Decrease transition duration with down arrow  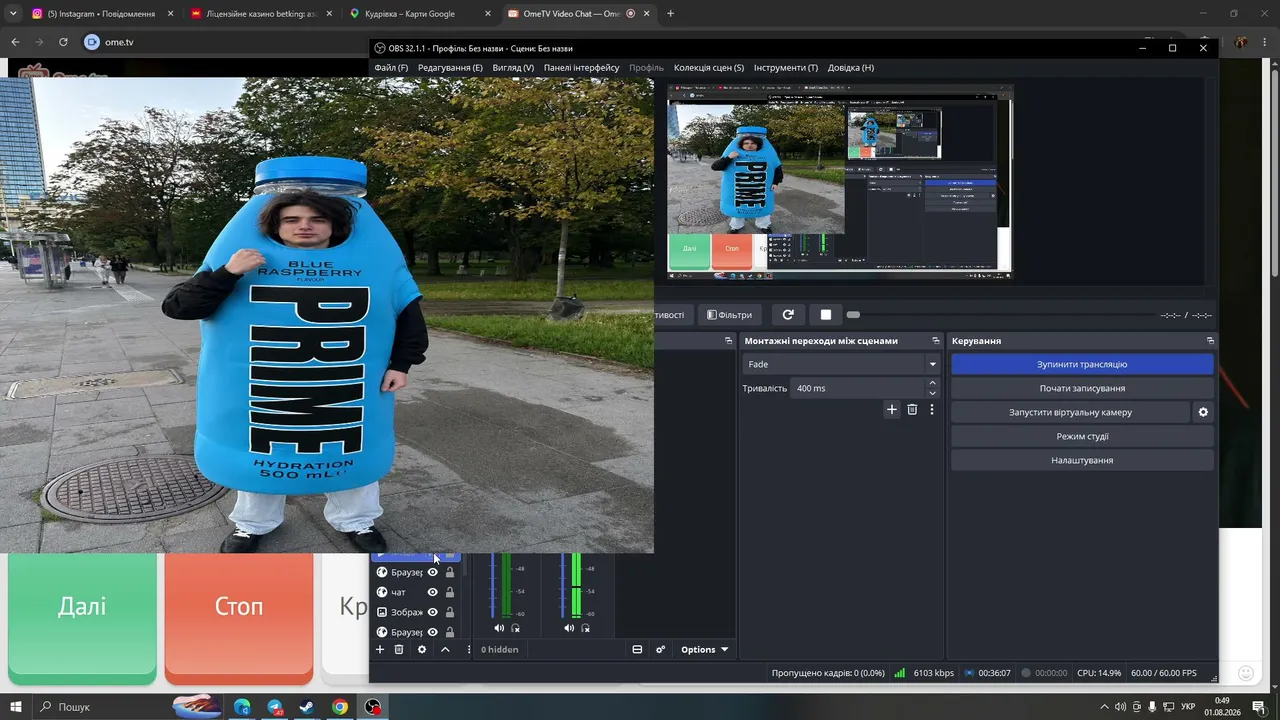933,393
